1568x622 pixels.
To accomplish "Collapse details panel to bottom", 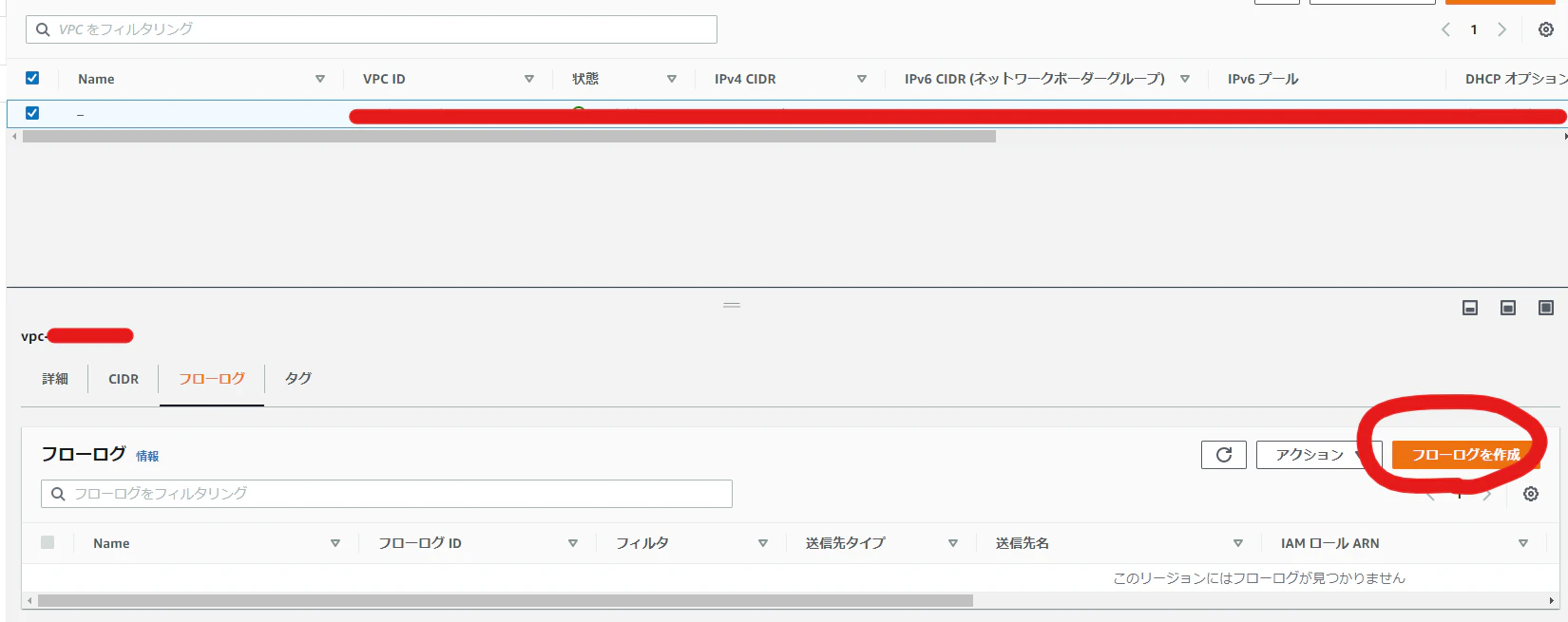I will (1470, 308).
